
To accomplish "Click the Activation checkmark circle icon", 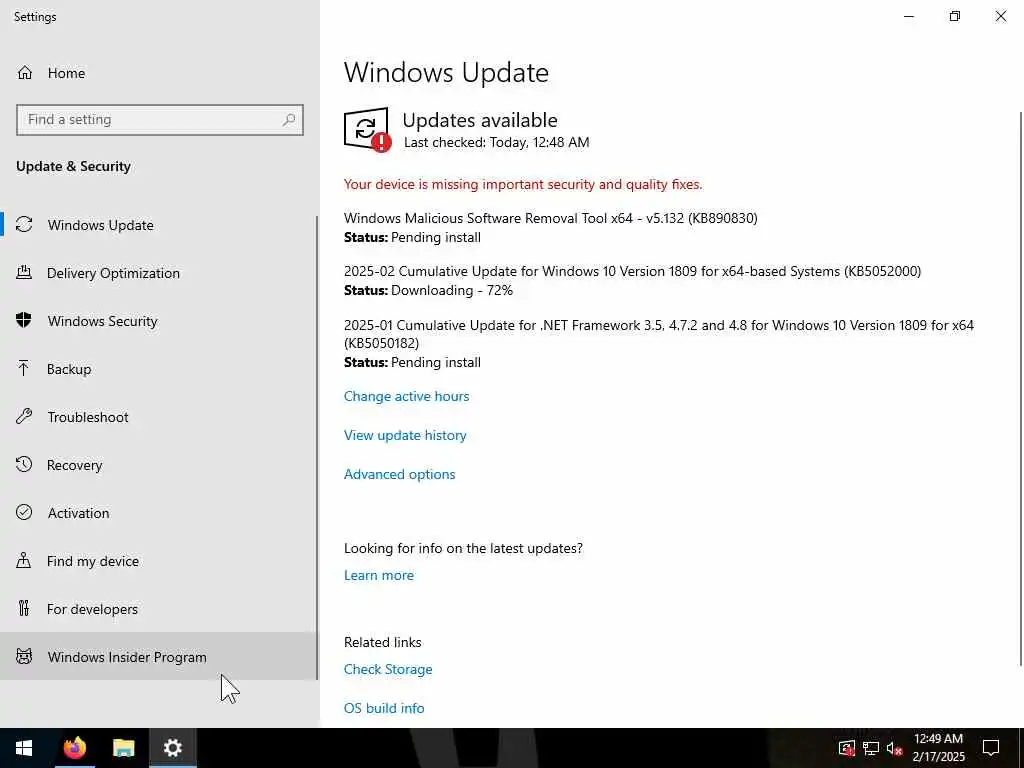I will tap(24, 512).
